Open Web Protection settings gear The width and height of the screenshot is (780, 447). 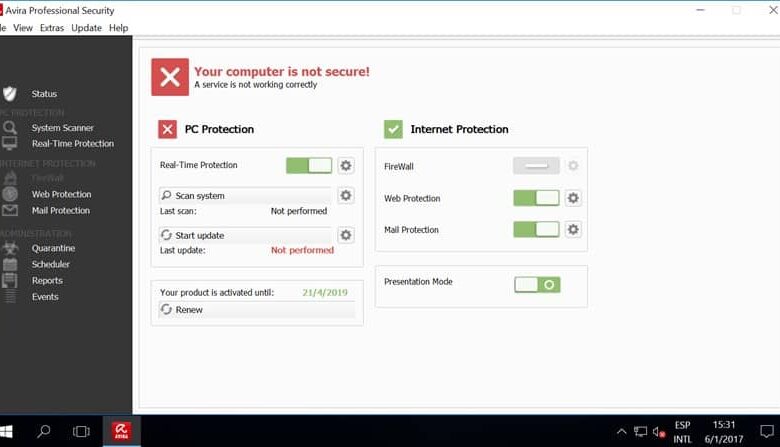coord(573,198)
